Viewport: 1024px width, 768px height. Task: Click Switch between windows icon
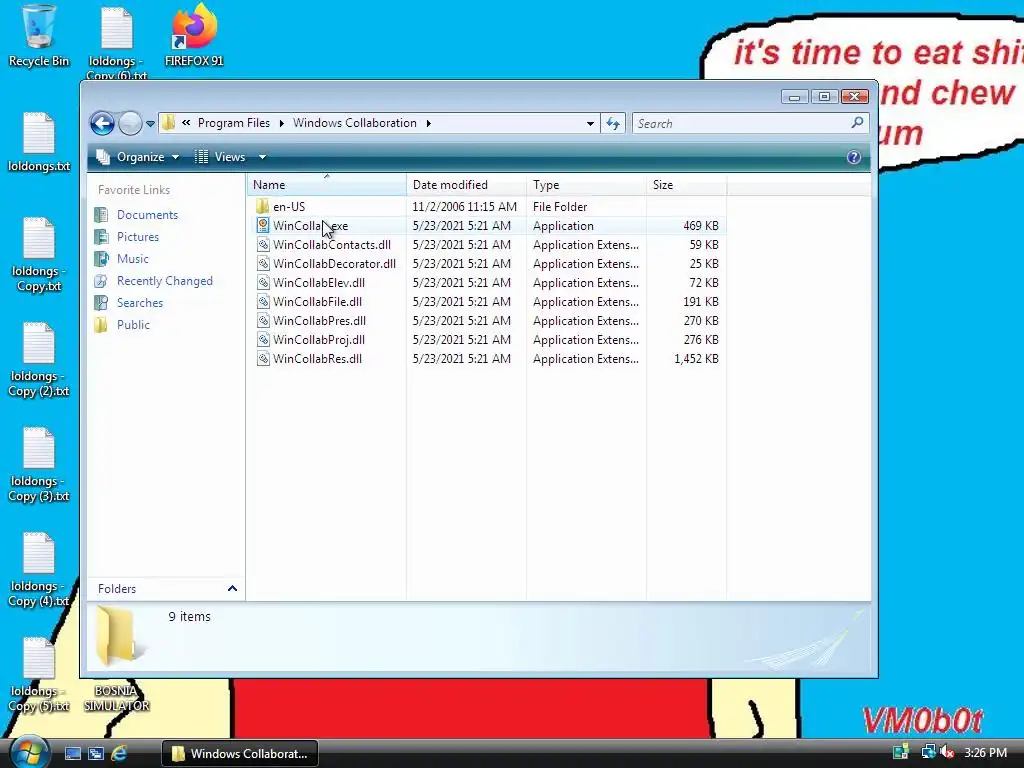click(x=96, y=754)
